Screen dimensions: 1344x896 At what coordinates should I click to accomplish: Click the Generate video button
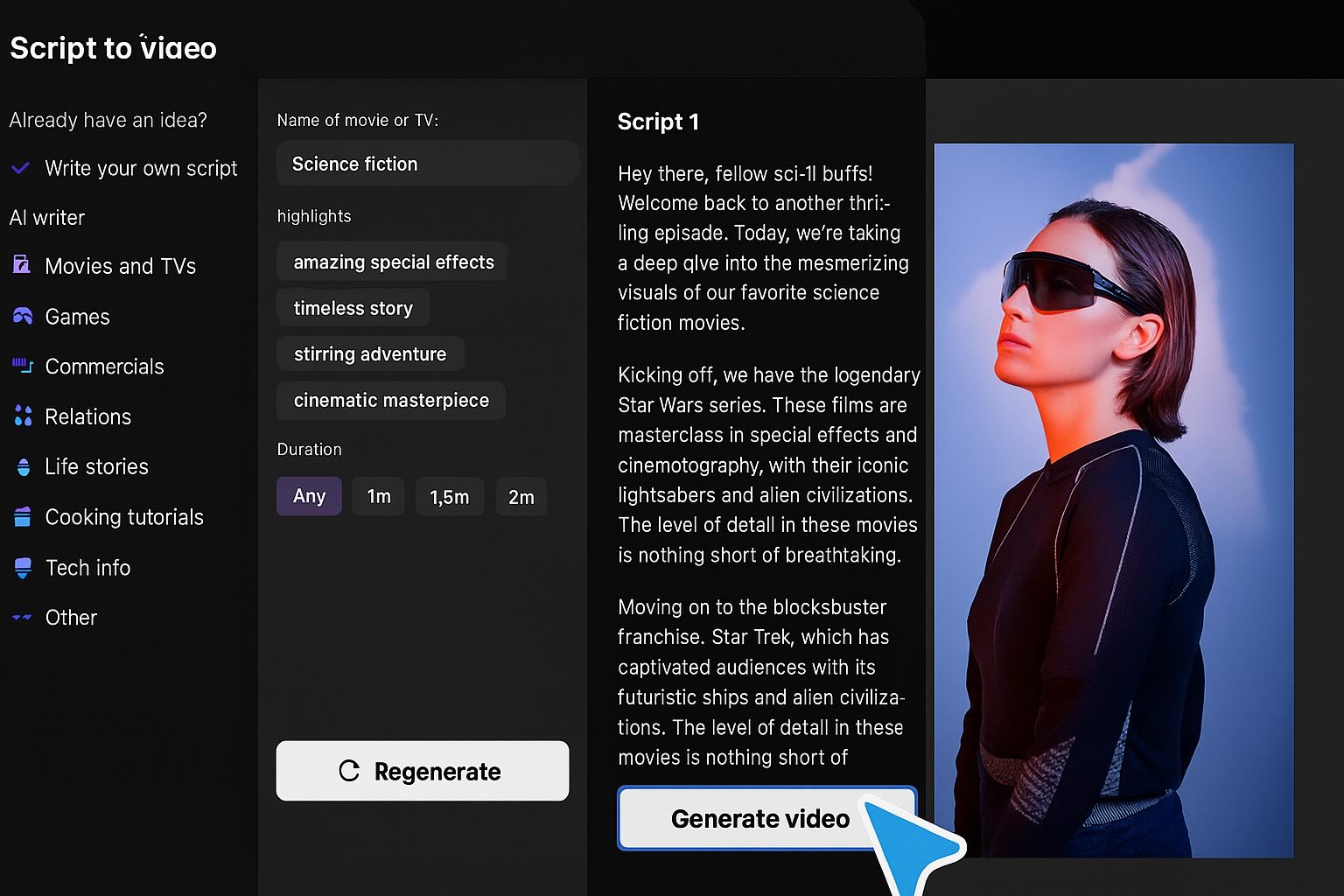point(759,818)
